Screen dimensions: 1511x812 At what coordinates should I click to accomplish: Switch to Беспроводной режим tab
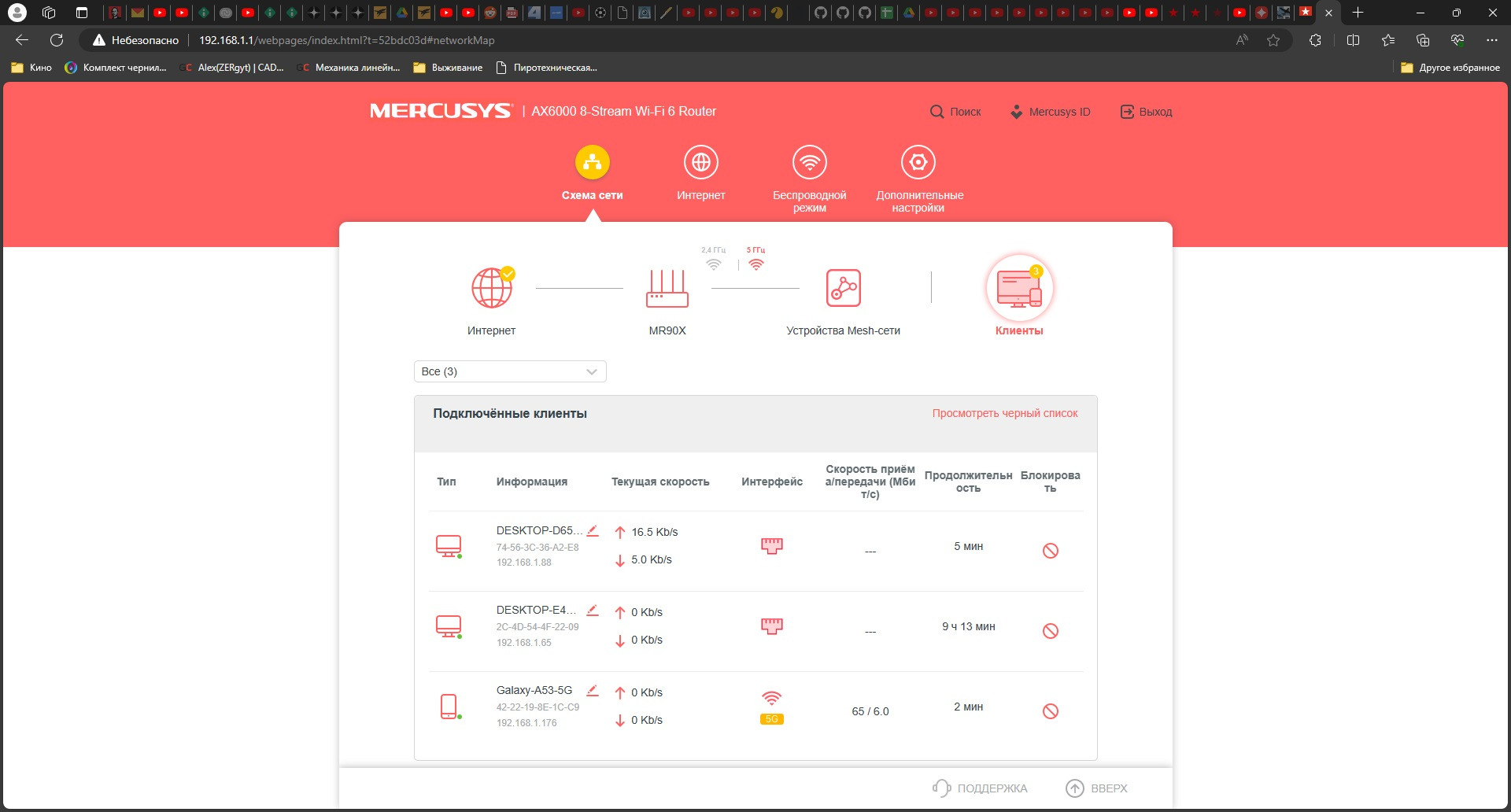[x=809, y=179]
